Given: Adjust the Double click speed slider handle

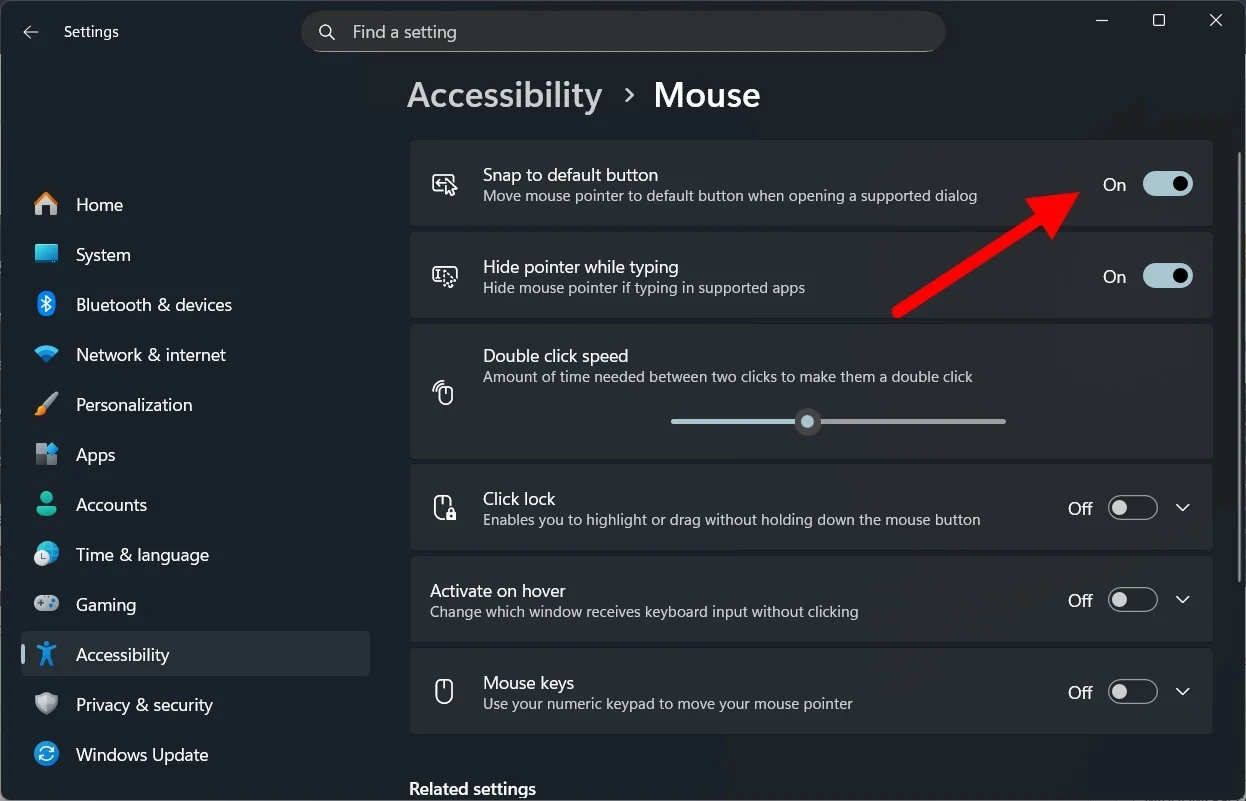Looking at the screenshot, I should tap(807, 421).
